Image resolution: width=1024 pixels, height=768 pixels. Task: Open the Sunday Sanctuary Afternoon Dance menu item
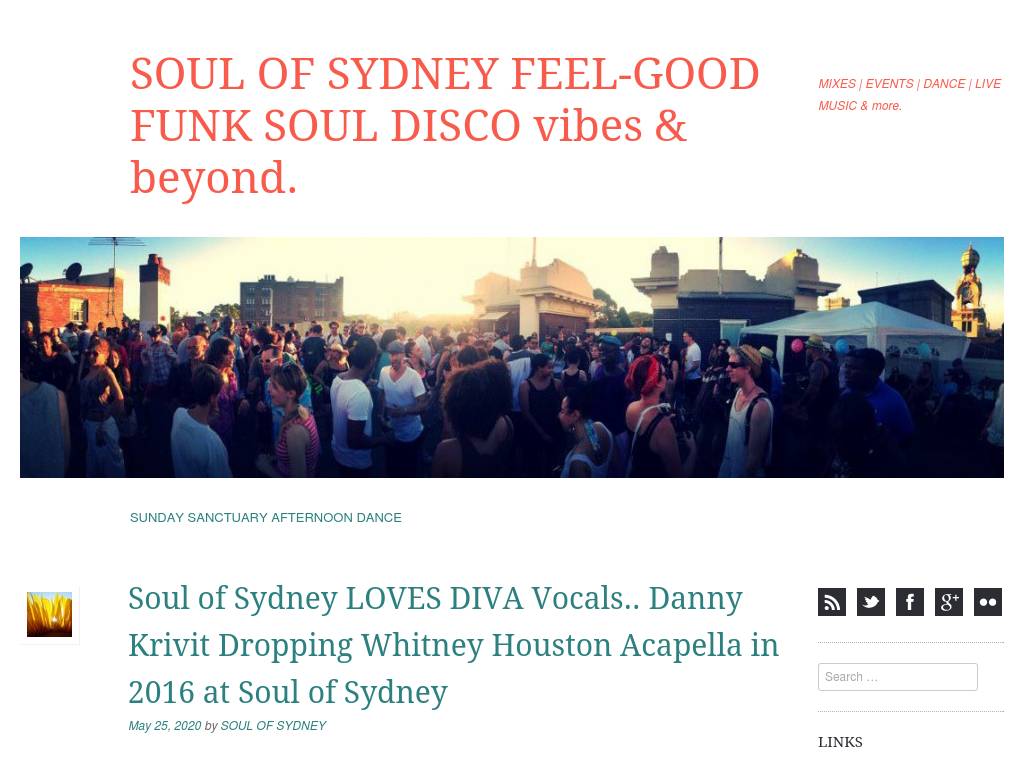point(266,518)
